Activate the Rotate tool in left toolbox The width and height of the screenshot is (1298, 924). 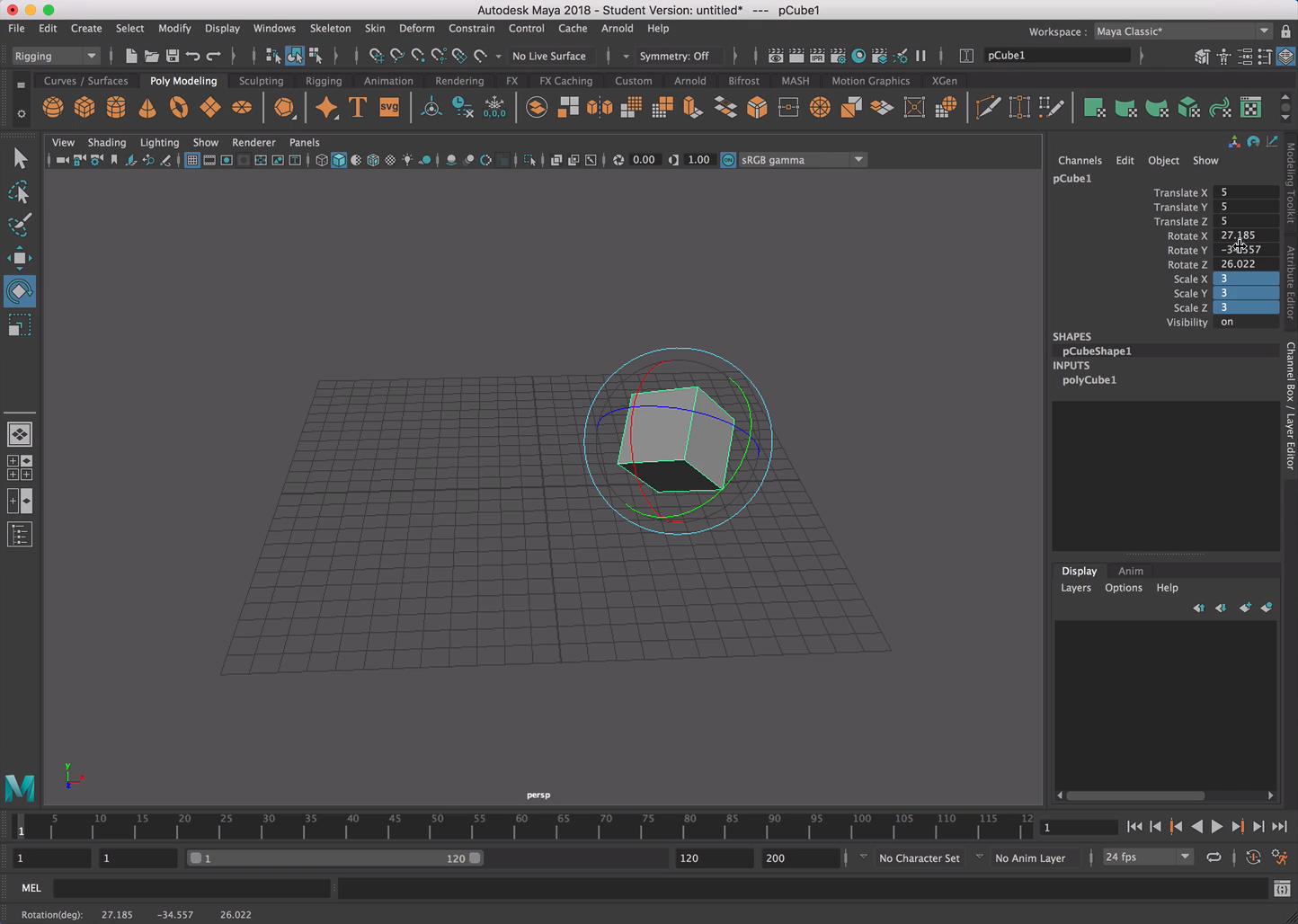point(19,291)
